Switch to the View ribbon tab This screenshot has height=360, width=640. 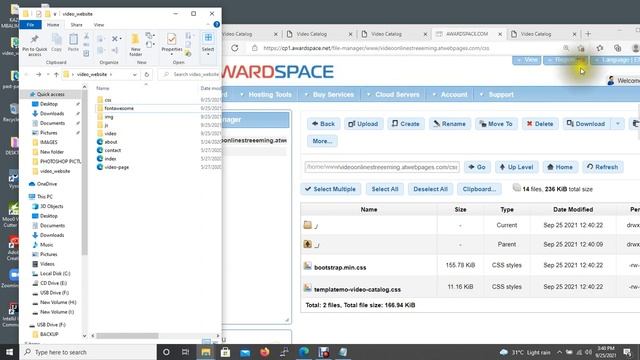pyautogui.click(x=99, y=25)
